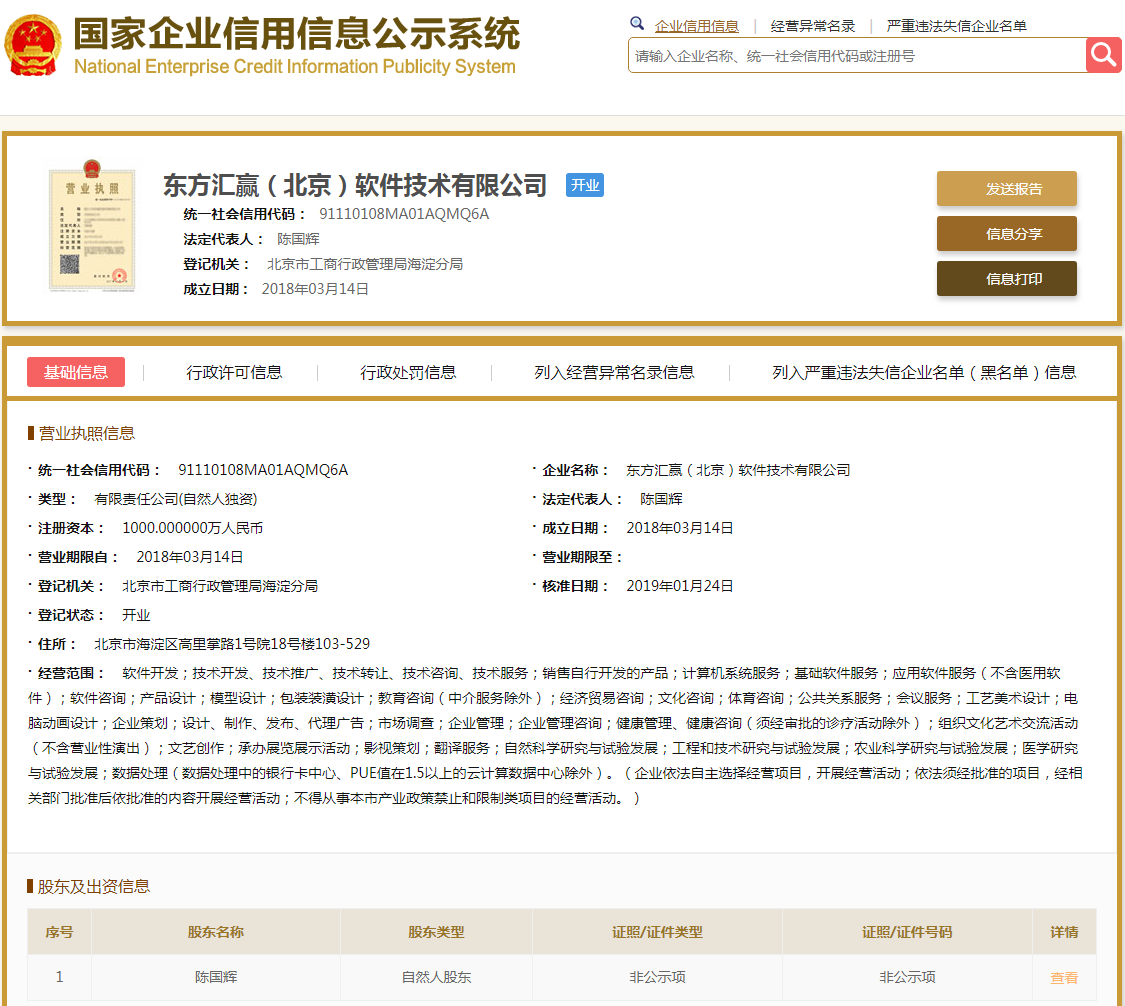Select the 经营异常名录 search category

coord(812,26)
